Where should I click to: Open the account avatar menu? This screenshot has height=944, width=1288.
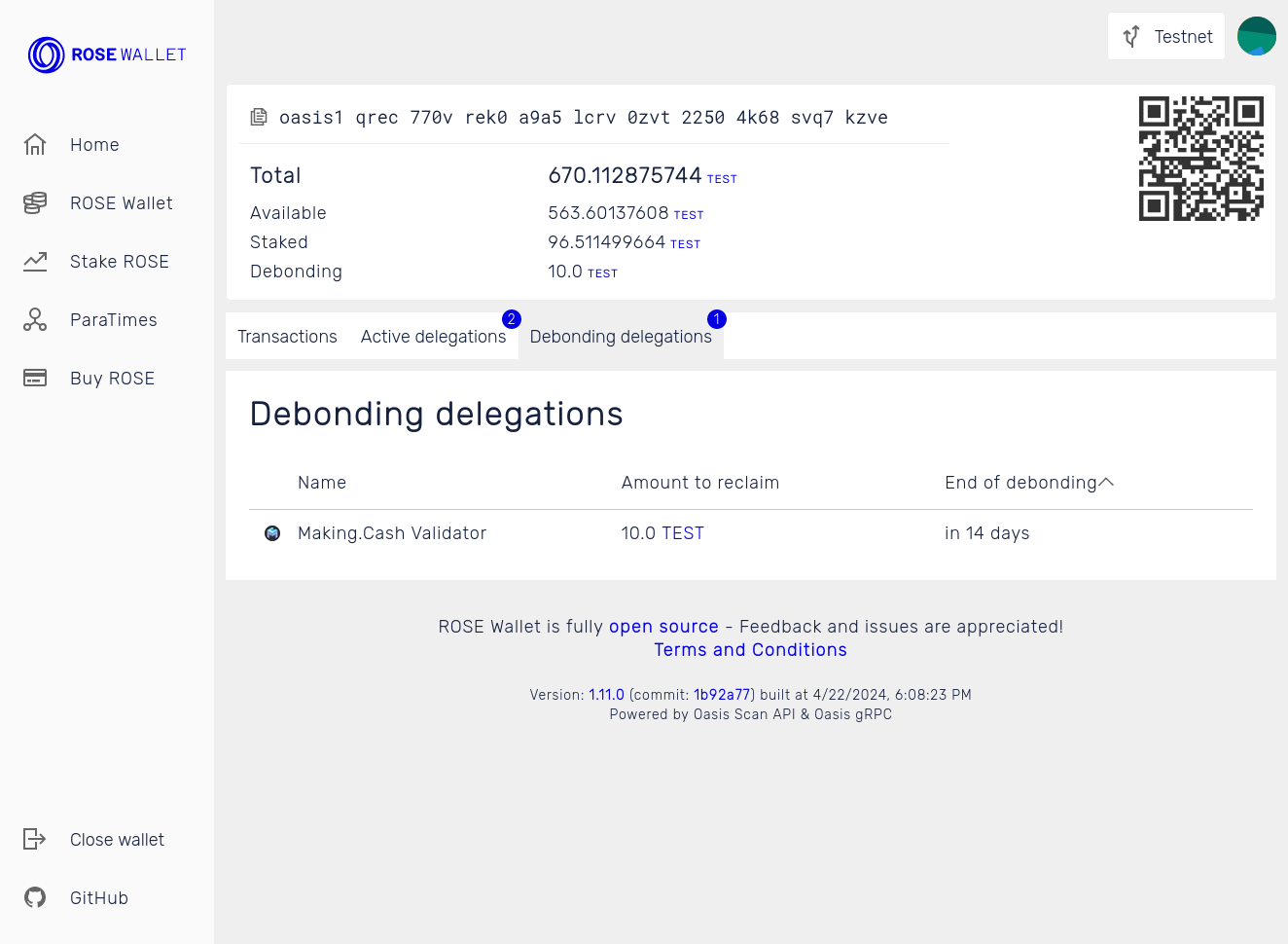[1256, 36]
